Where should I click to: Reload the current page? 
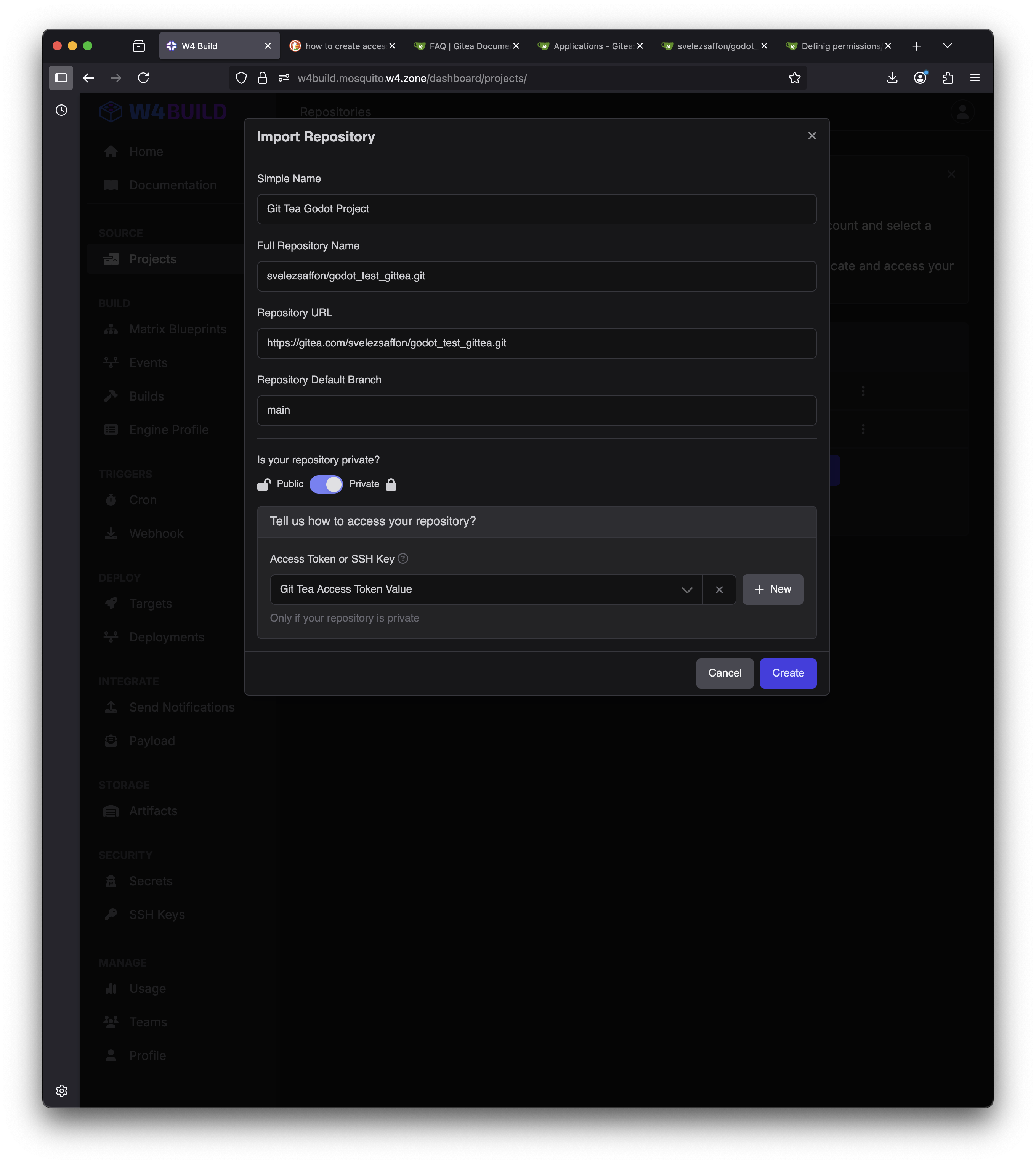(143, 78)
